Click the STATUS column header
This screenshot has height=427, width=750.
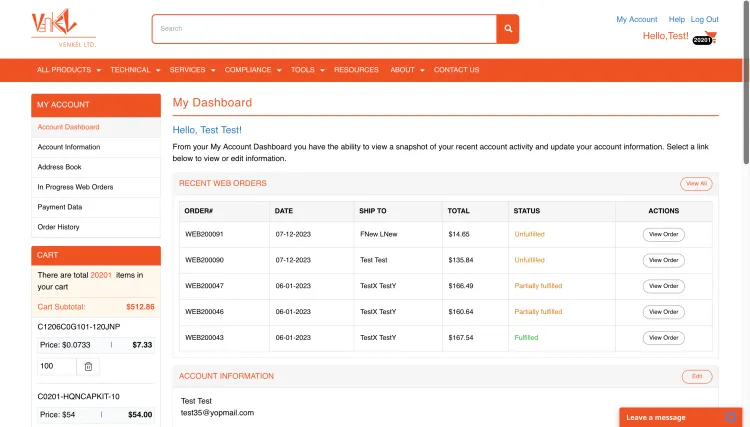coord(527,211)
